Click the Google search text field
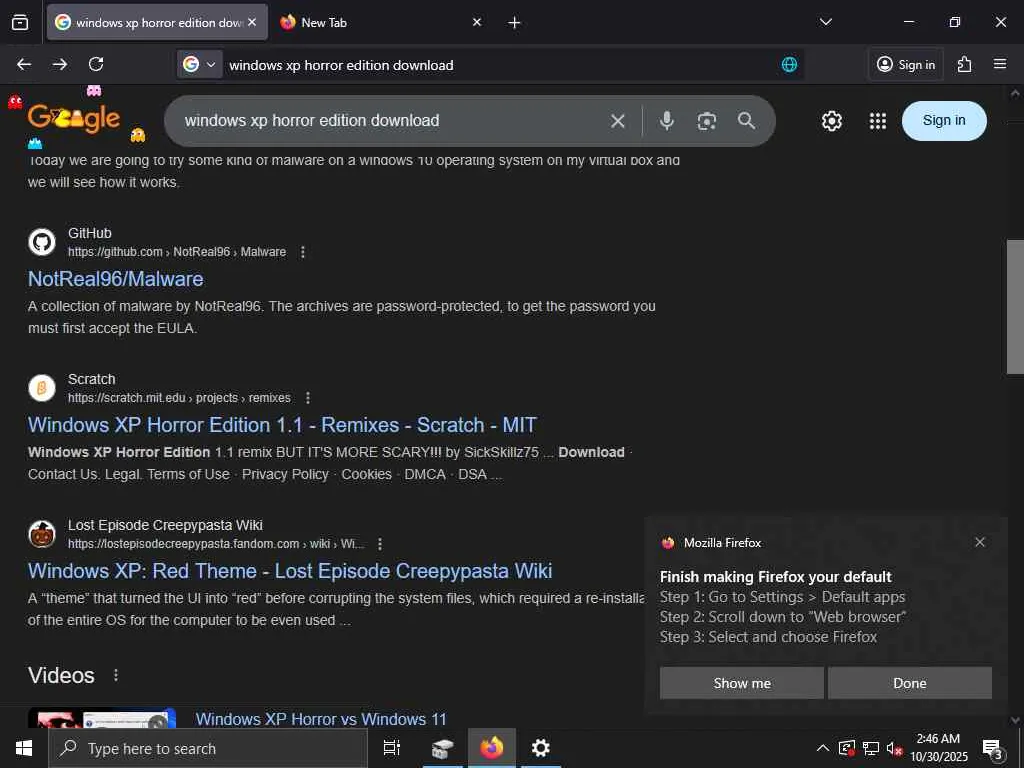 coord(392,121)
